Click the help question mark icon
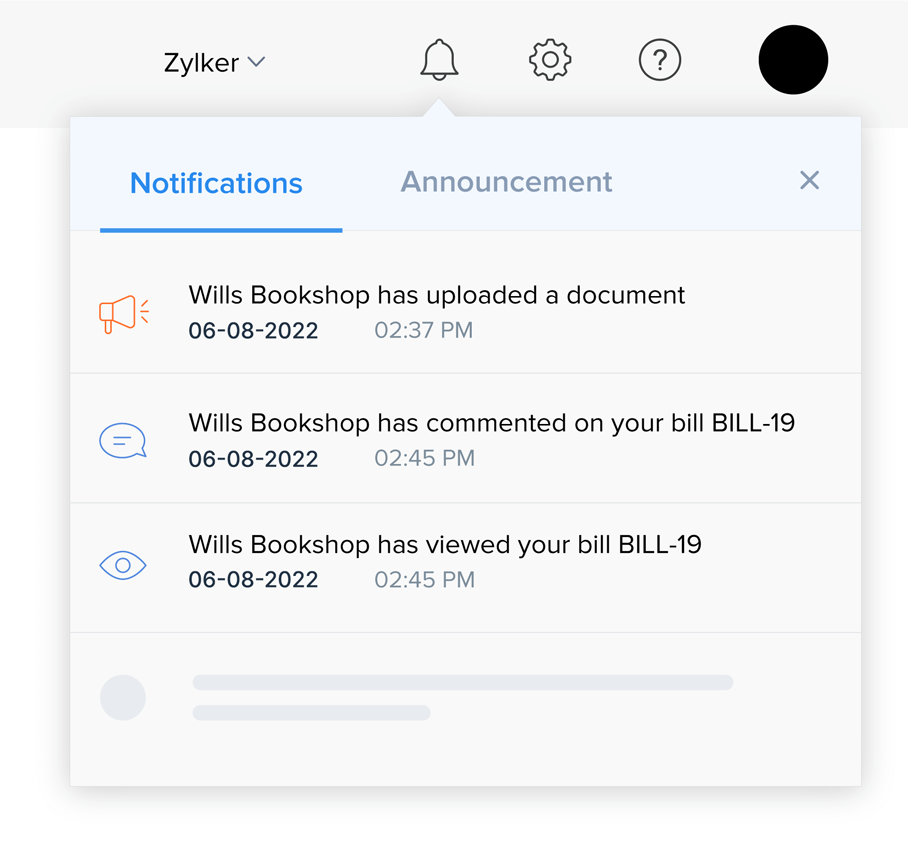The image size is (908, 852). click(x=660, y=60)
